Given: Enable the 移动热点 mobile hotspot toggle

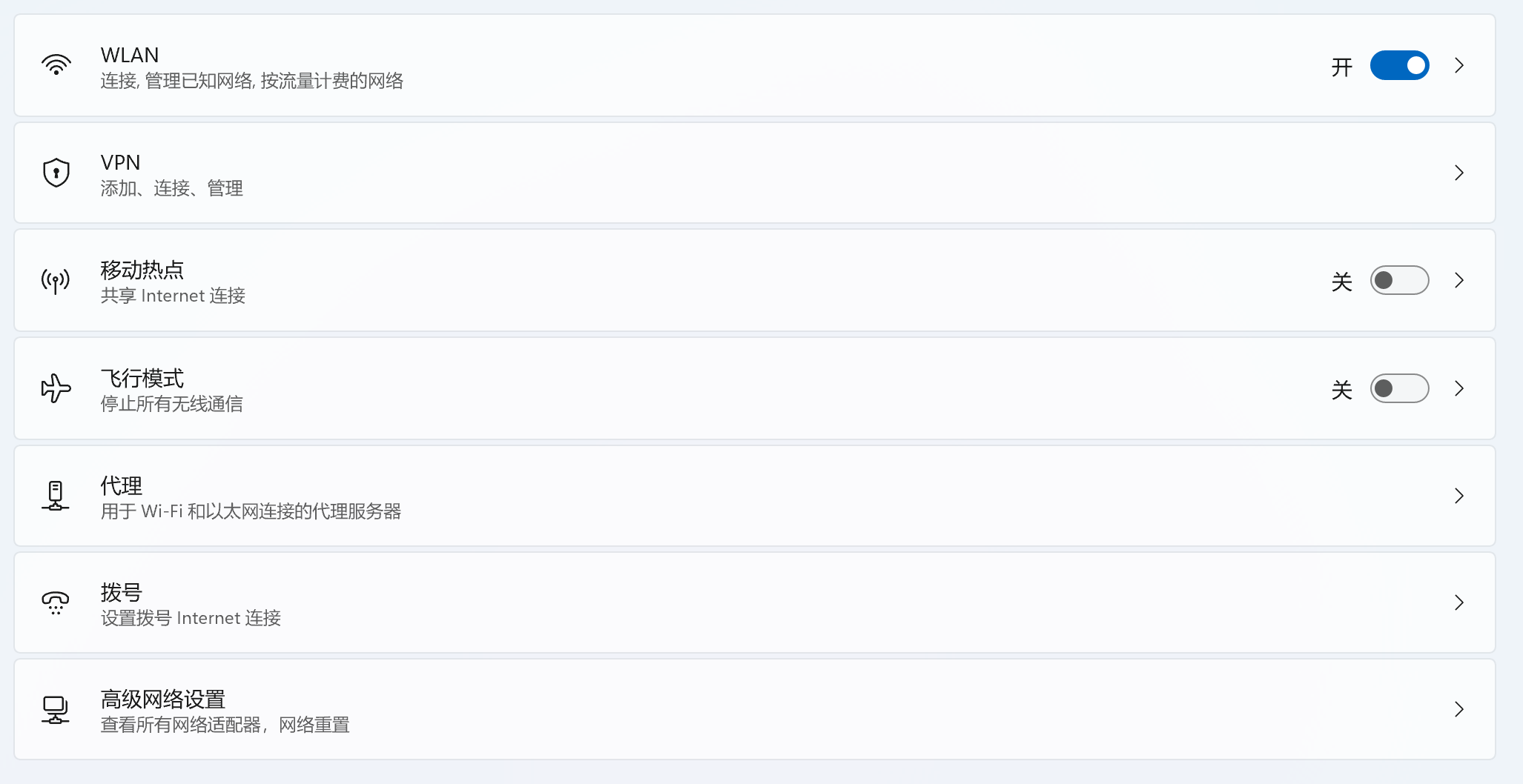Looking at the screenshot, I should tap(1399, 280).
